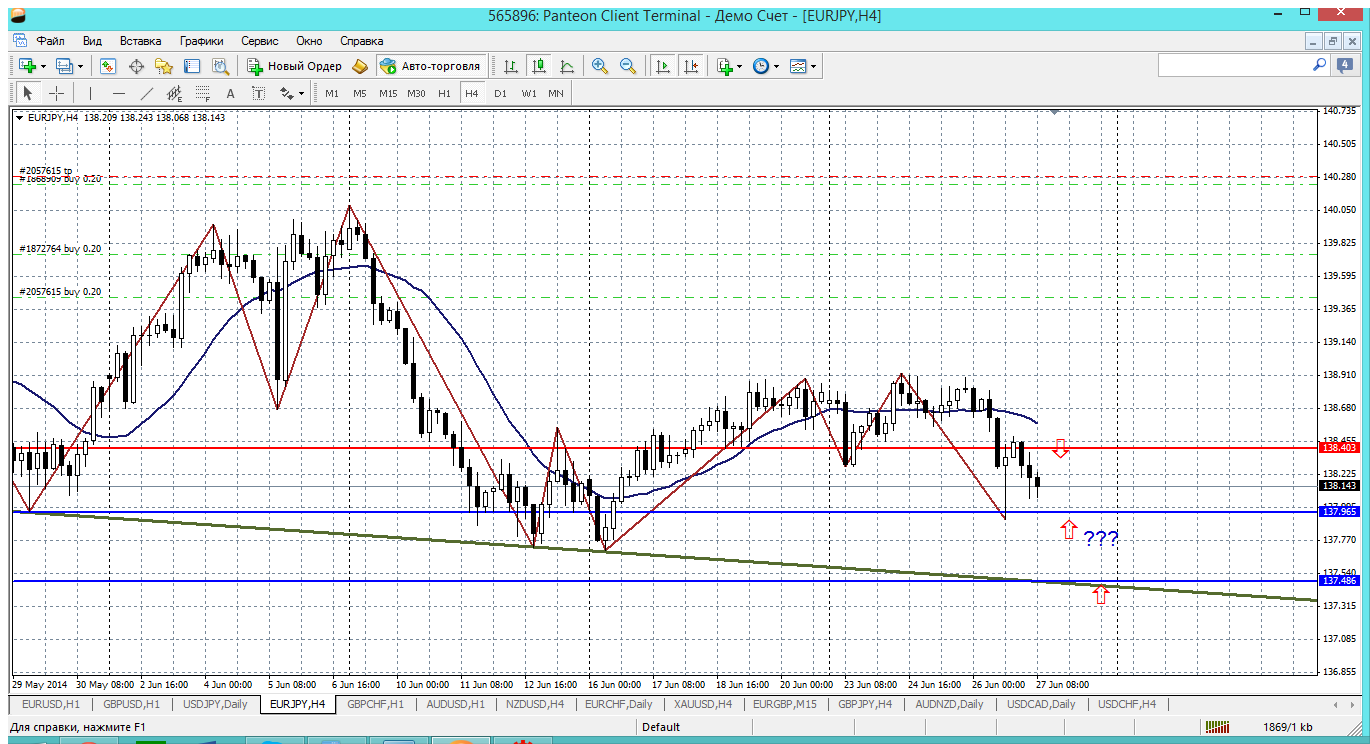The height and width of the screenshot is (744, 1370).
Task: Click the Zoom In magnifier icon
Action: click(600, 66)
